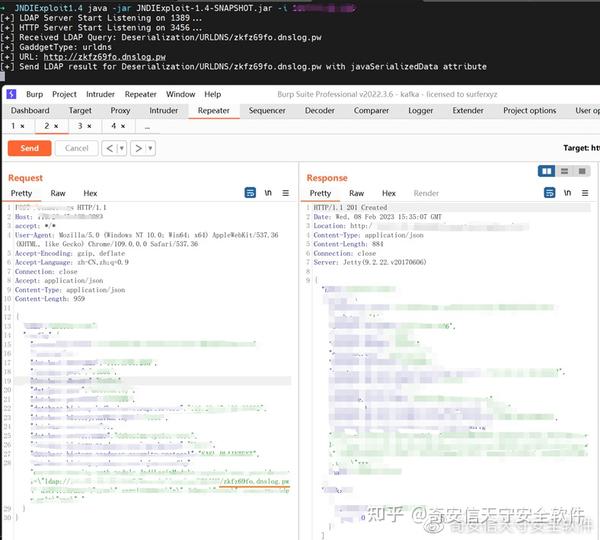Click the Target host label
This screenshot has width=600, height=540.
pyautogui.click(x=581, y=148)
